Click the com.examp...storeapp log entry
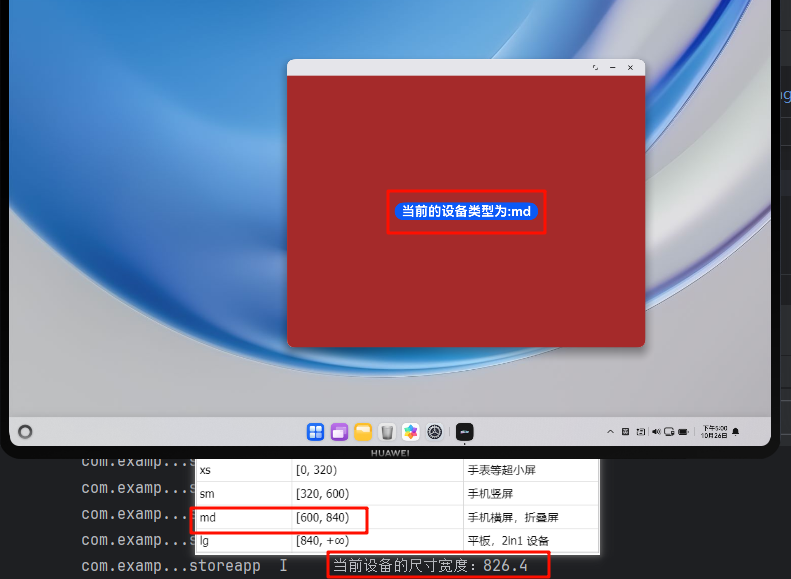This screenshot has width=791, height=579. (x=171, y=566)
